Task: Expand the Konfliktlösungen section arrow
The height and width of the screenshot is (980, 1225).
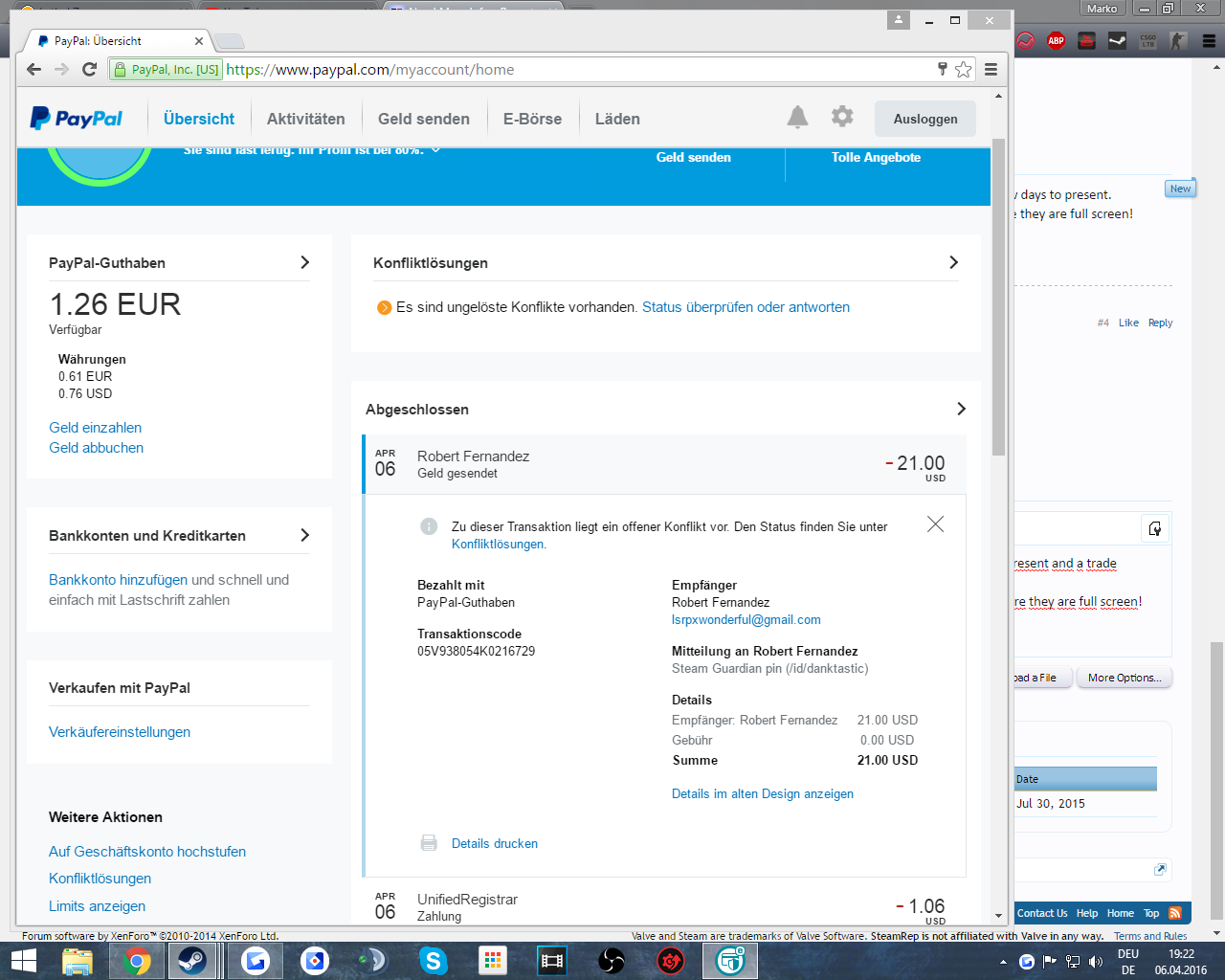Action: [x=953, y=262]
